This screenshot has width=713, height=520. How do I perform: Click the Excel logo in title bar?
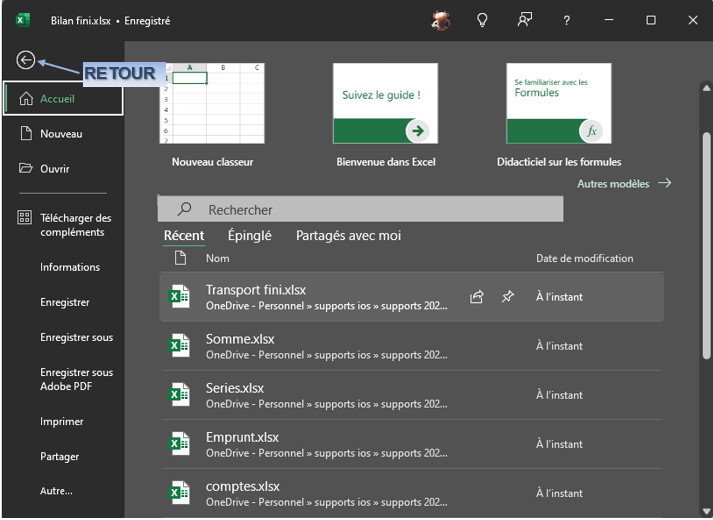(x=23, y=20)
